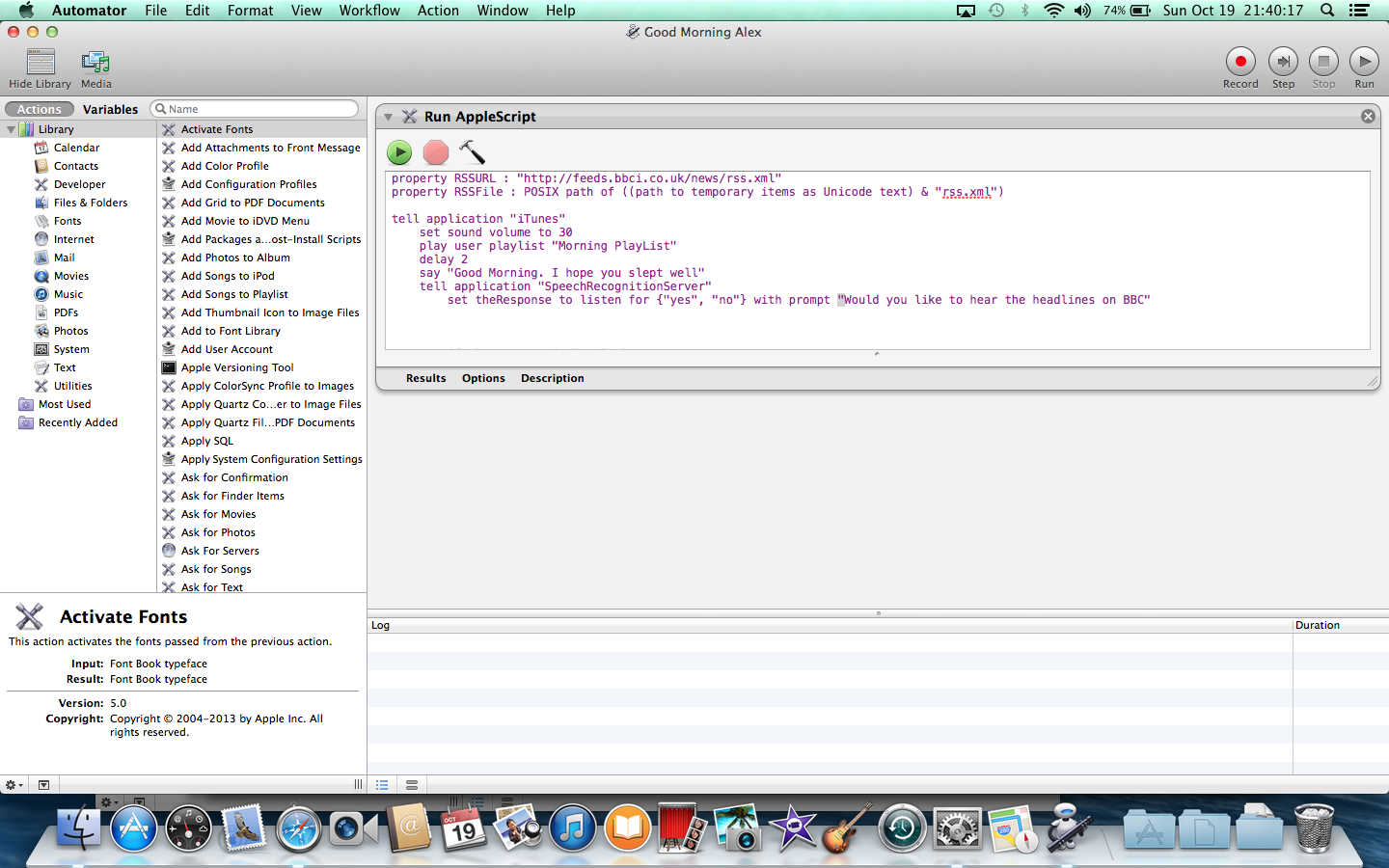Select the Utilities category

tap(73, 386)
